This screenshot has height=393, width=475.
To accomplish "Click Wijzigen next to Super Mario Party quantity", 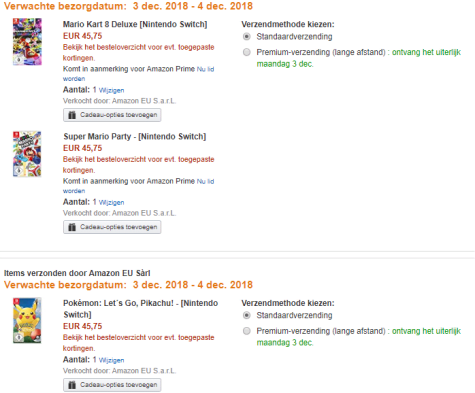I will tap(111, 202).
